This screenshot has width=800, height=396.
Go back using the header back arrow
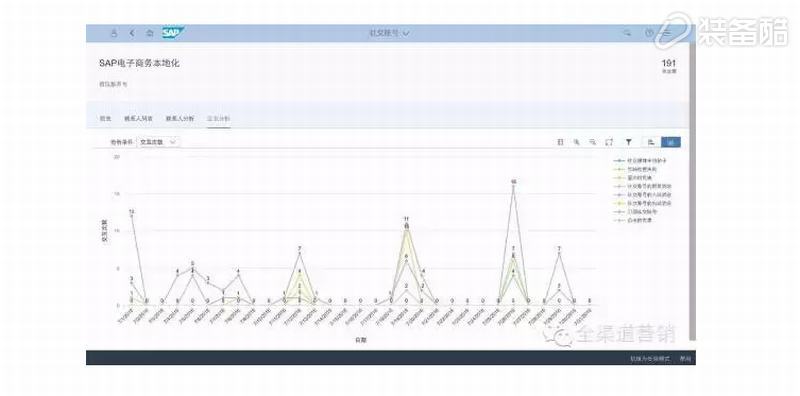pyautogui.click(x=132, y=33)
